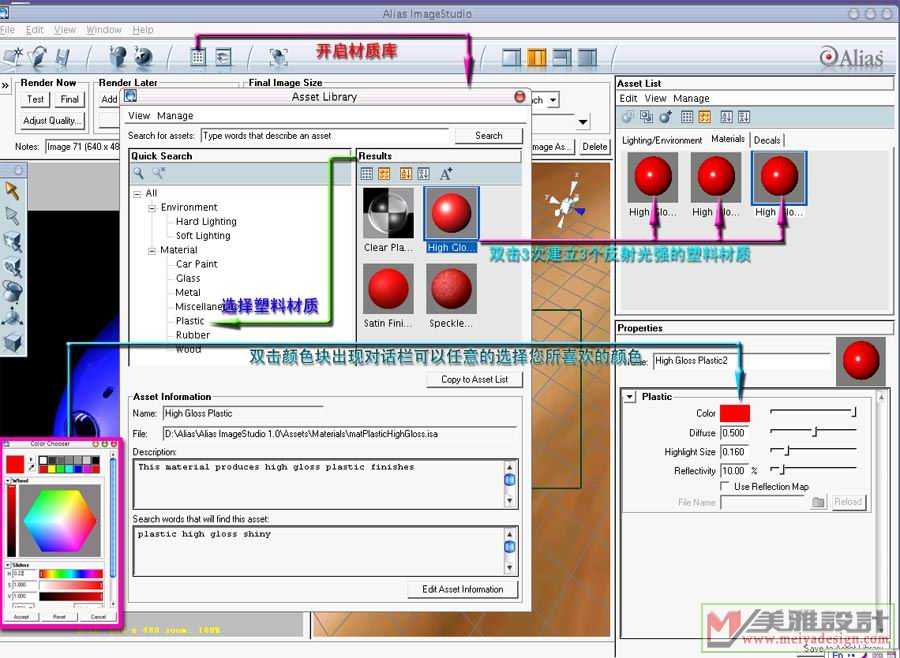
Task: Click Copy to Asset List button
Action: (474, 380)
